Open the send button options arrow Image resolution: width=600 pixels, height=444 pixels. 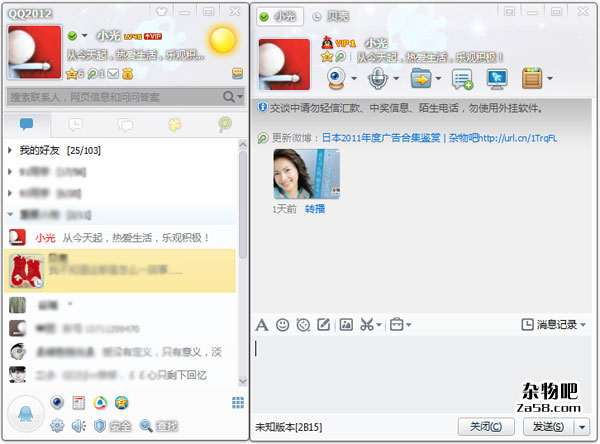582,426
